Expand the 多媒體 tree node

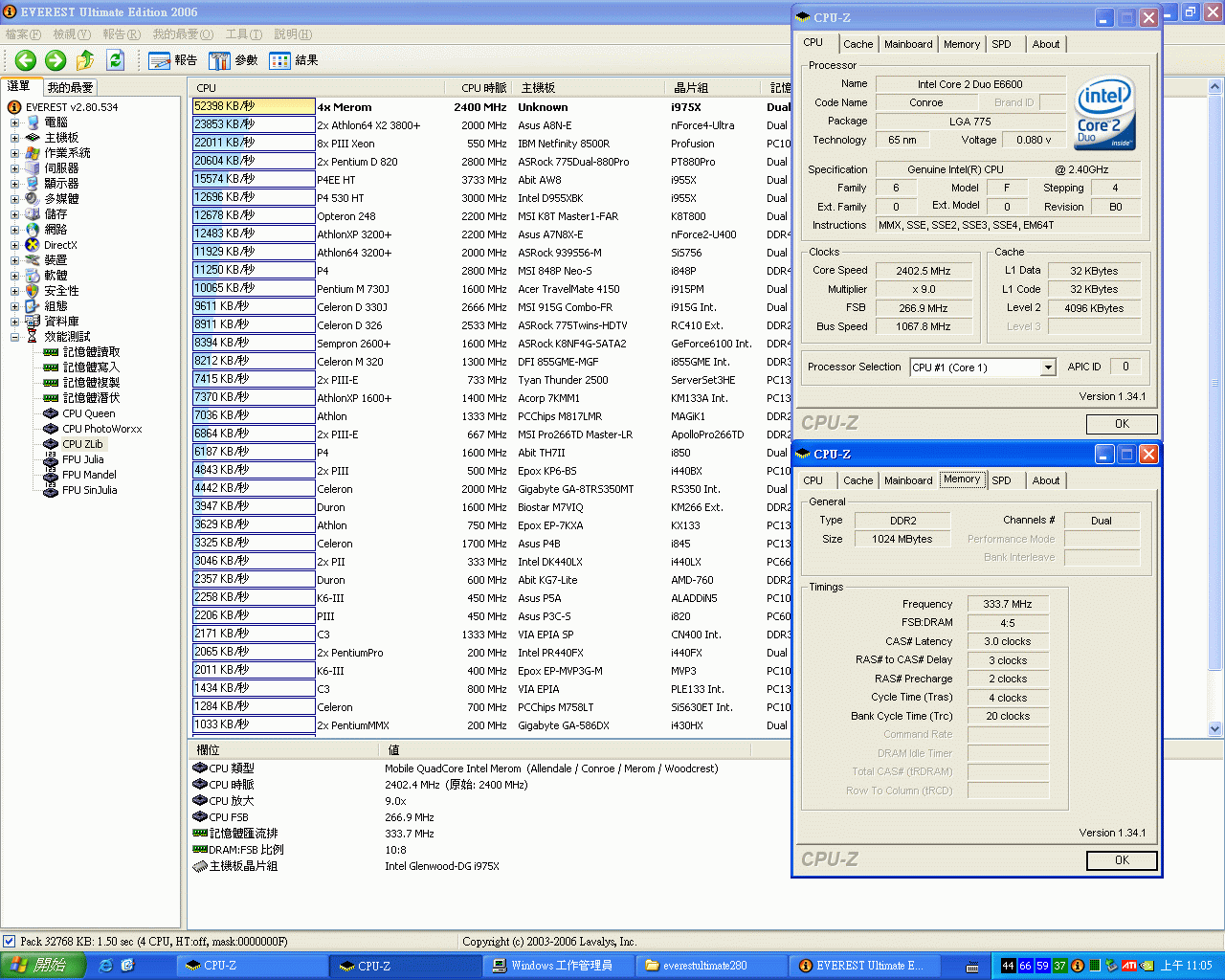tap(14, 199)
